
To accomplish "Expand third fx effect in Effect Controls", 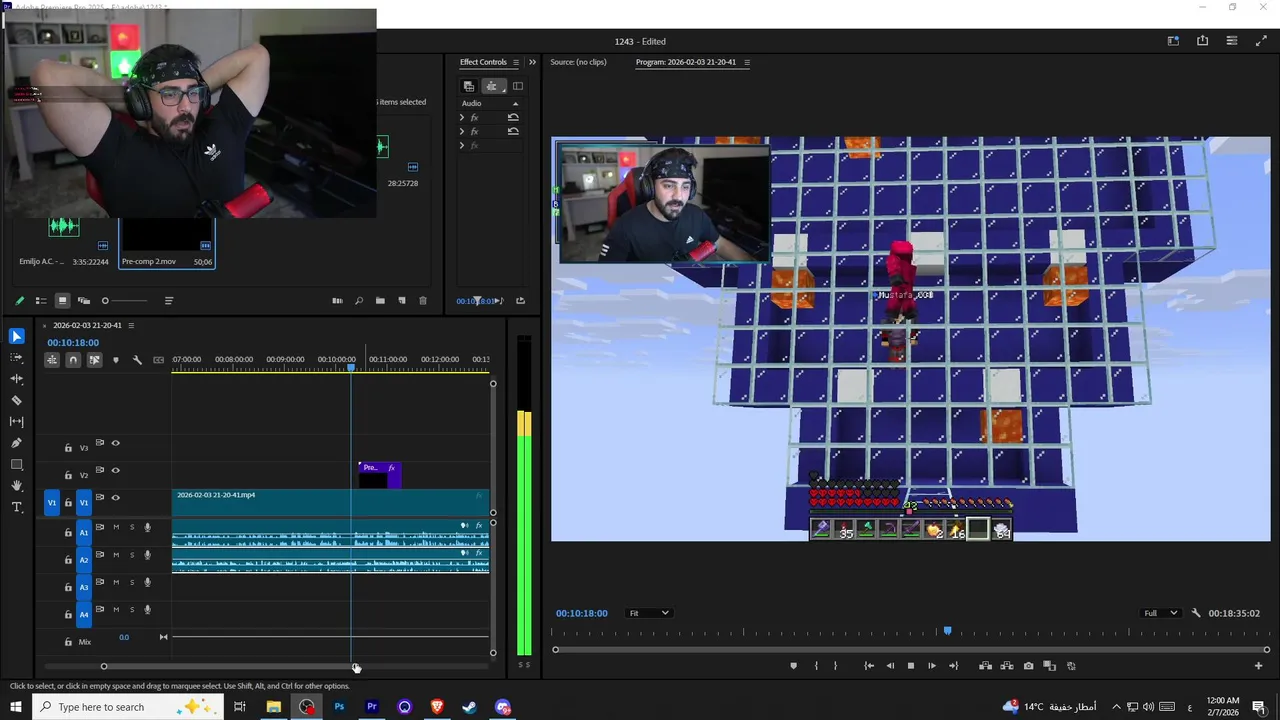I will (462, 146).
